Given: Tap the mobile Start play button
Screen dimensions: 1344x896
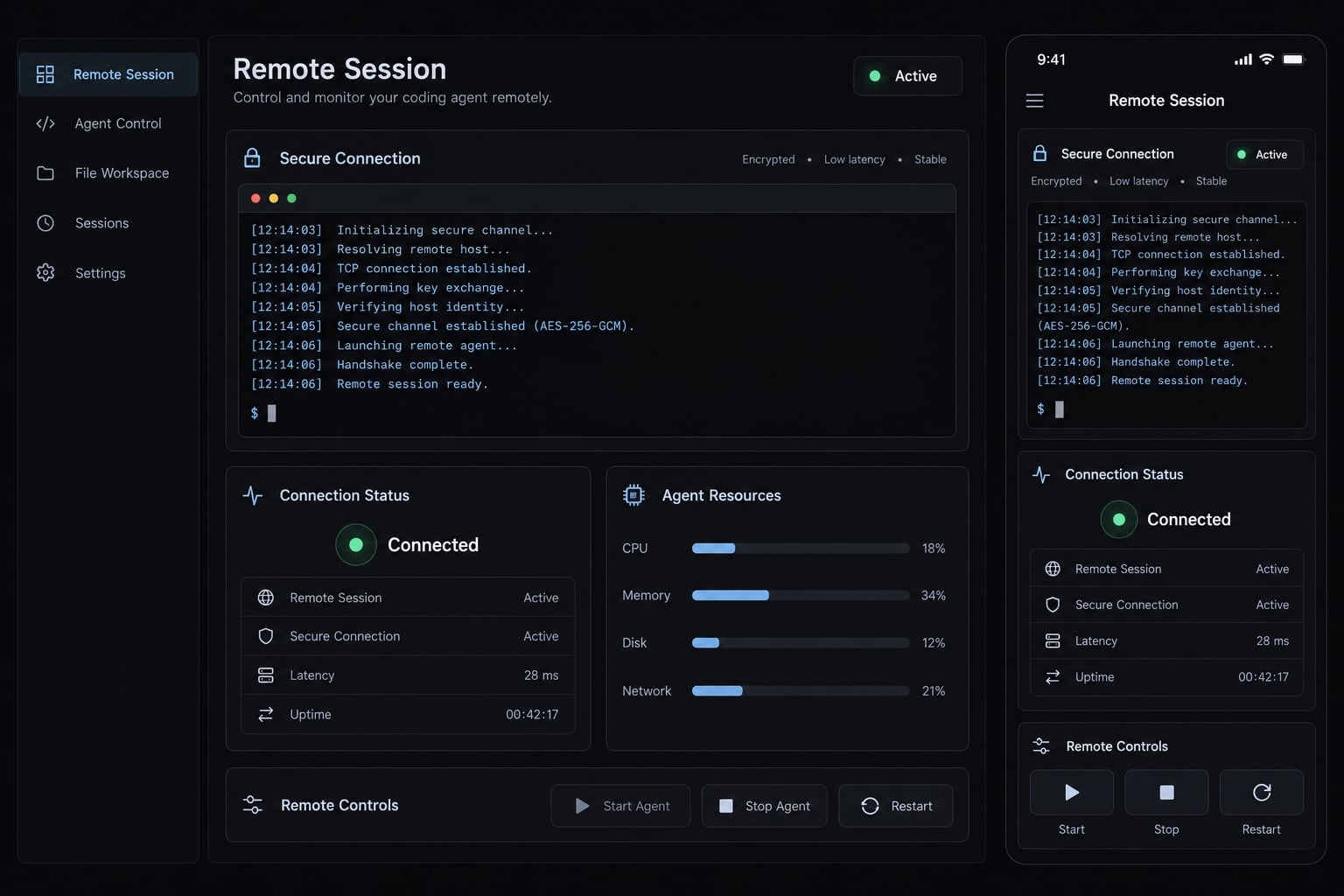Looking at the screenshot, I should 1072,793.
